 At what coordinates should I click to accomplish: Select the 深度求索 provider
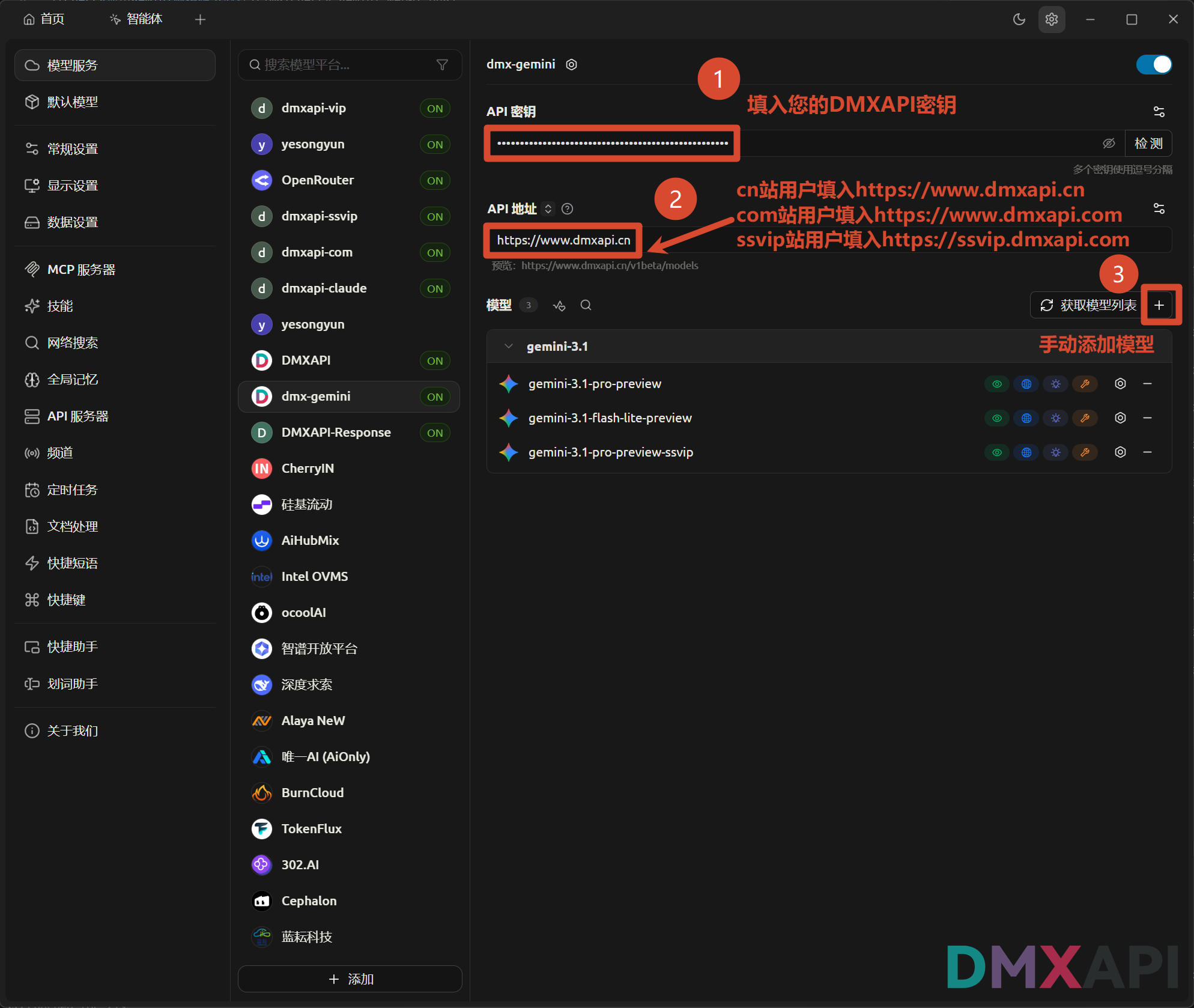click(349, 685)
